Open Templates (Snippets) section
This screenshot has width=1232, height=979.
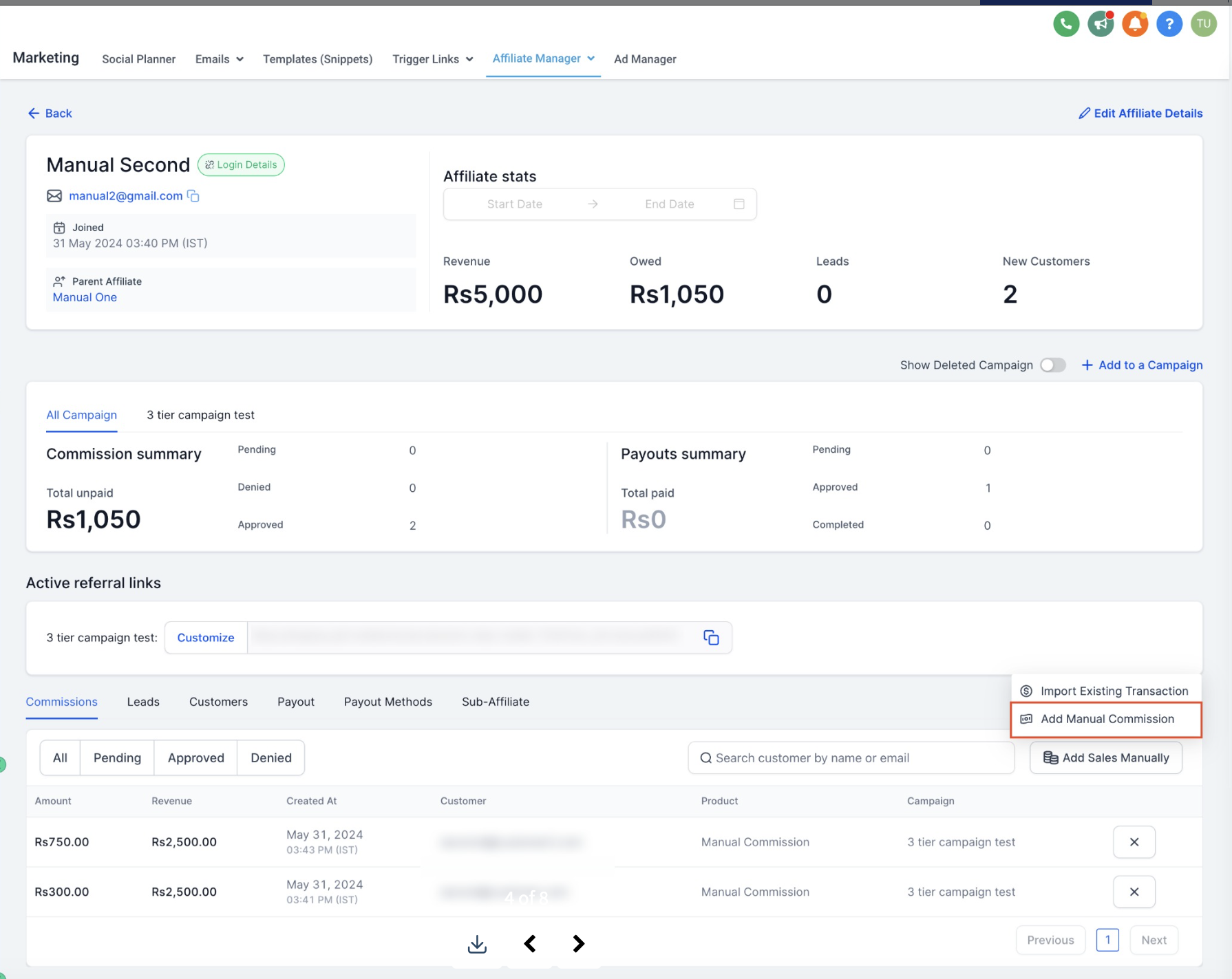317,59
